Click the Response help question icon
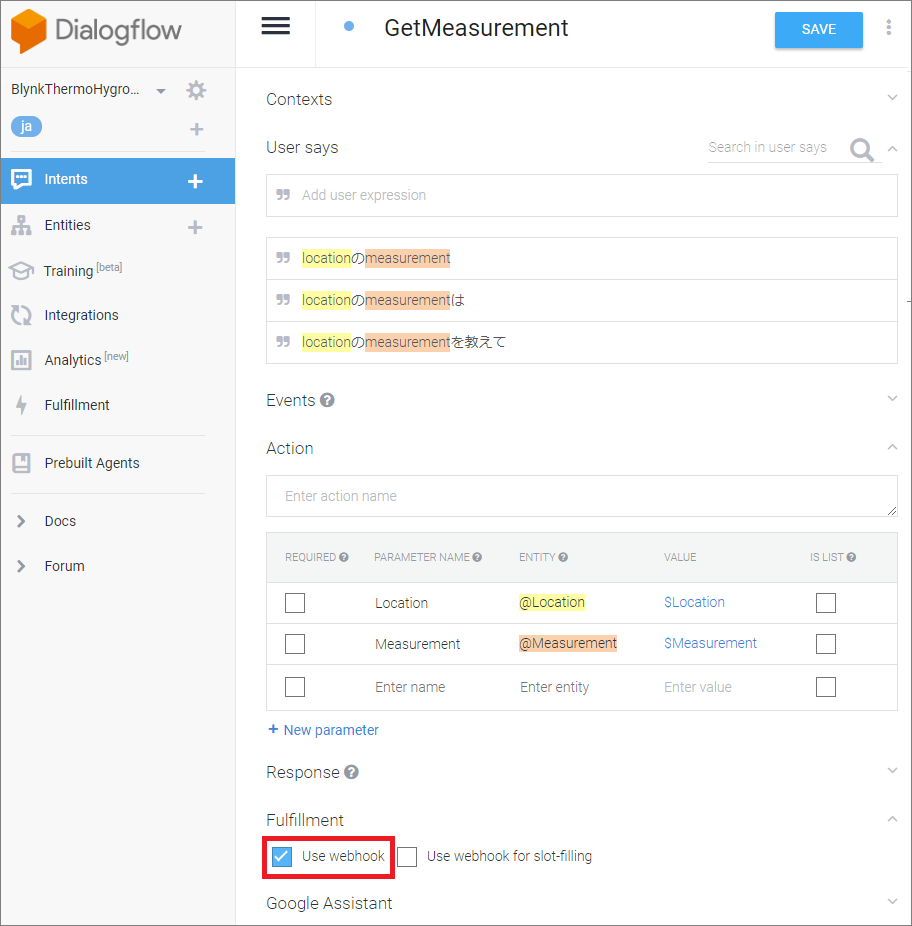912x926 pixels. click(x=351, y=772)
